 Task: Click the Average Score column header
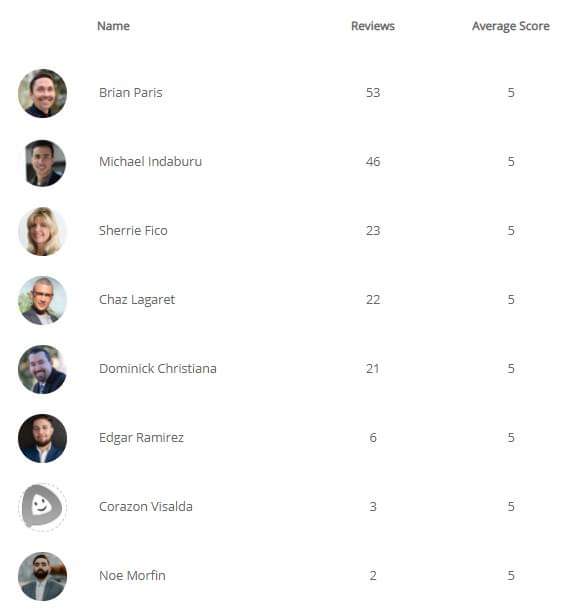[x=511, y=26]
